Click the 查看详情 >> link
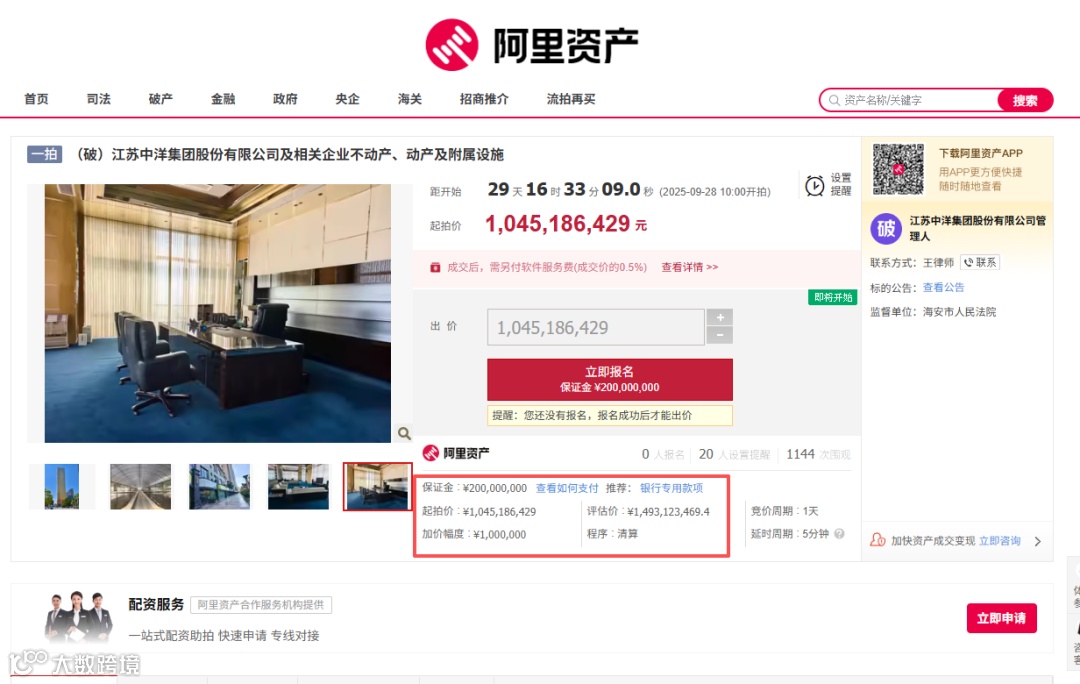The height and width of the screenshot is (684, 1080). point(689,267)
